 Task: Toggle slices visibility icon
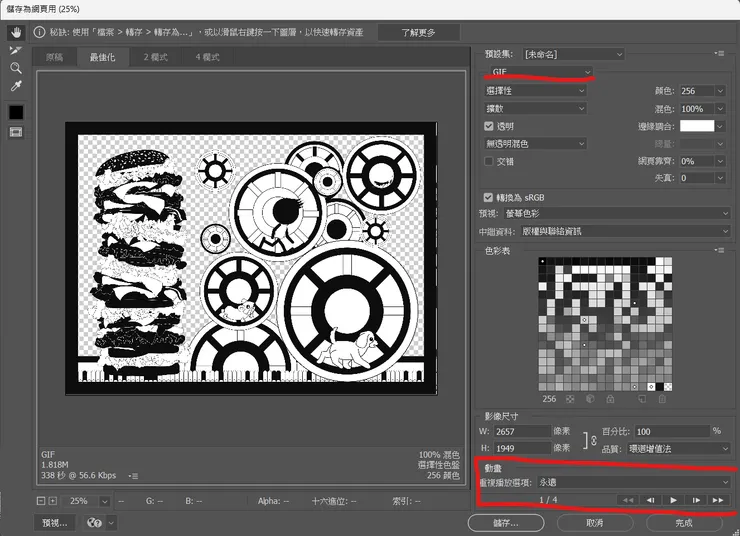point(16,132)
